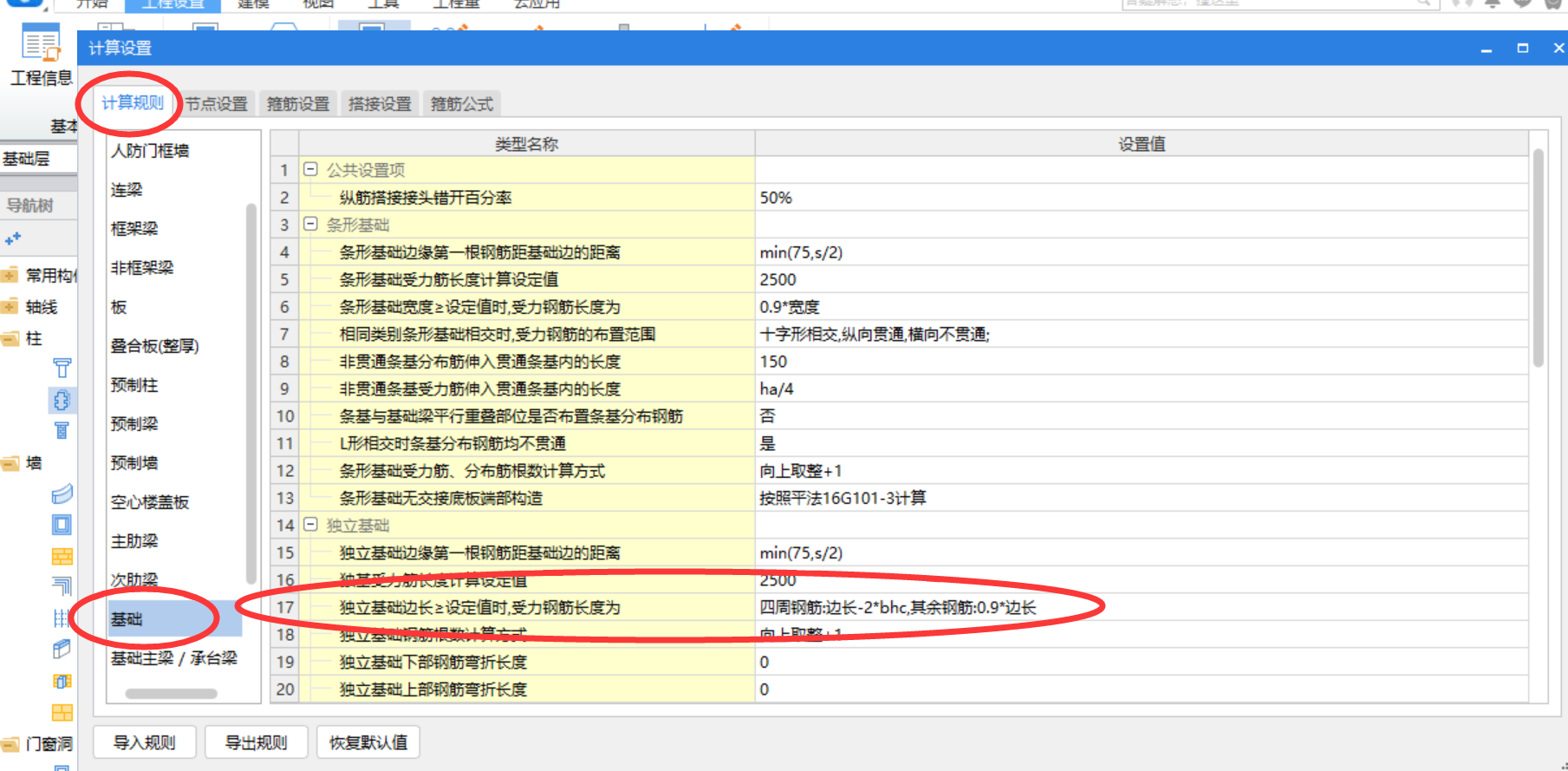The height and width of the screenshot is (771, 1568).
Task: Open the 箍筋公式 tab
Action: [x=462, y=104]
